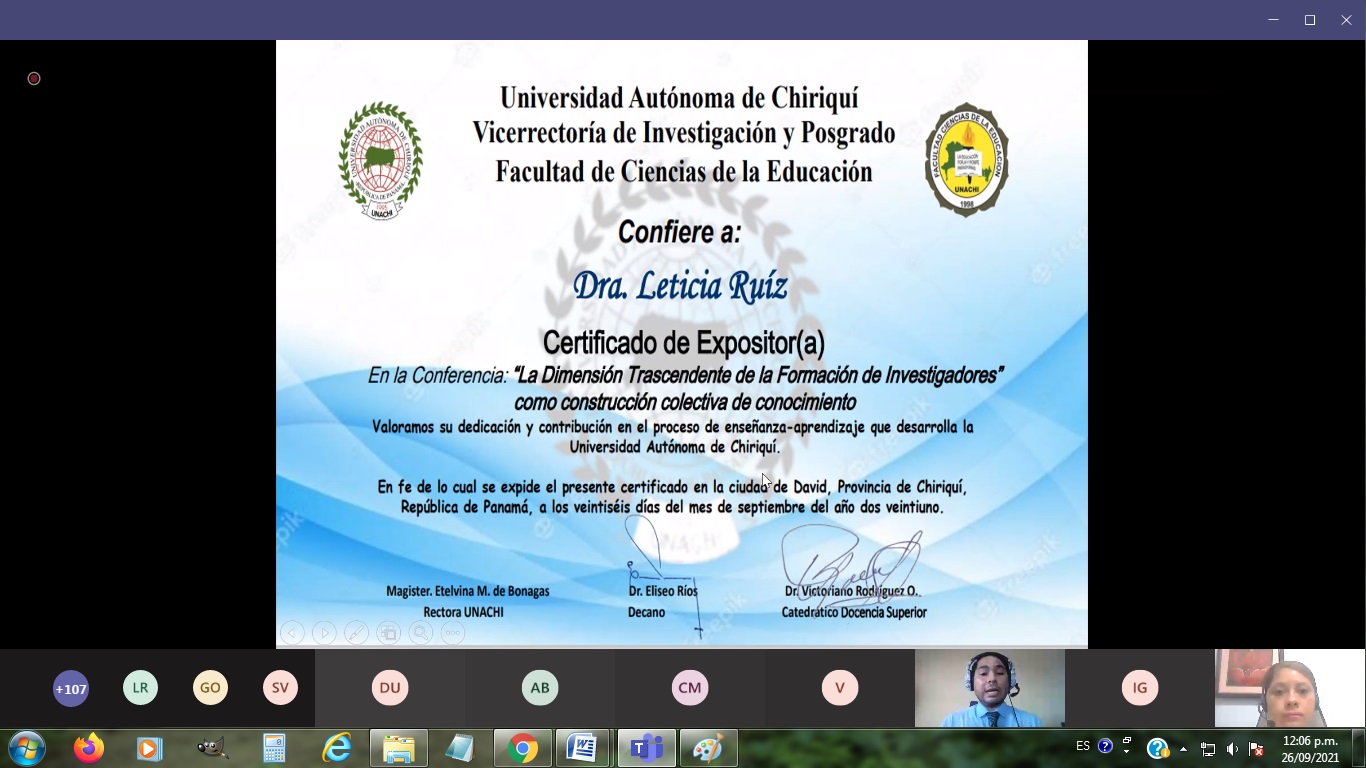
Task: Select participant tile CM
Action: pos(690,688)
